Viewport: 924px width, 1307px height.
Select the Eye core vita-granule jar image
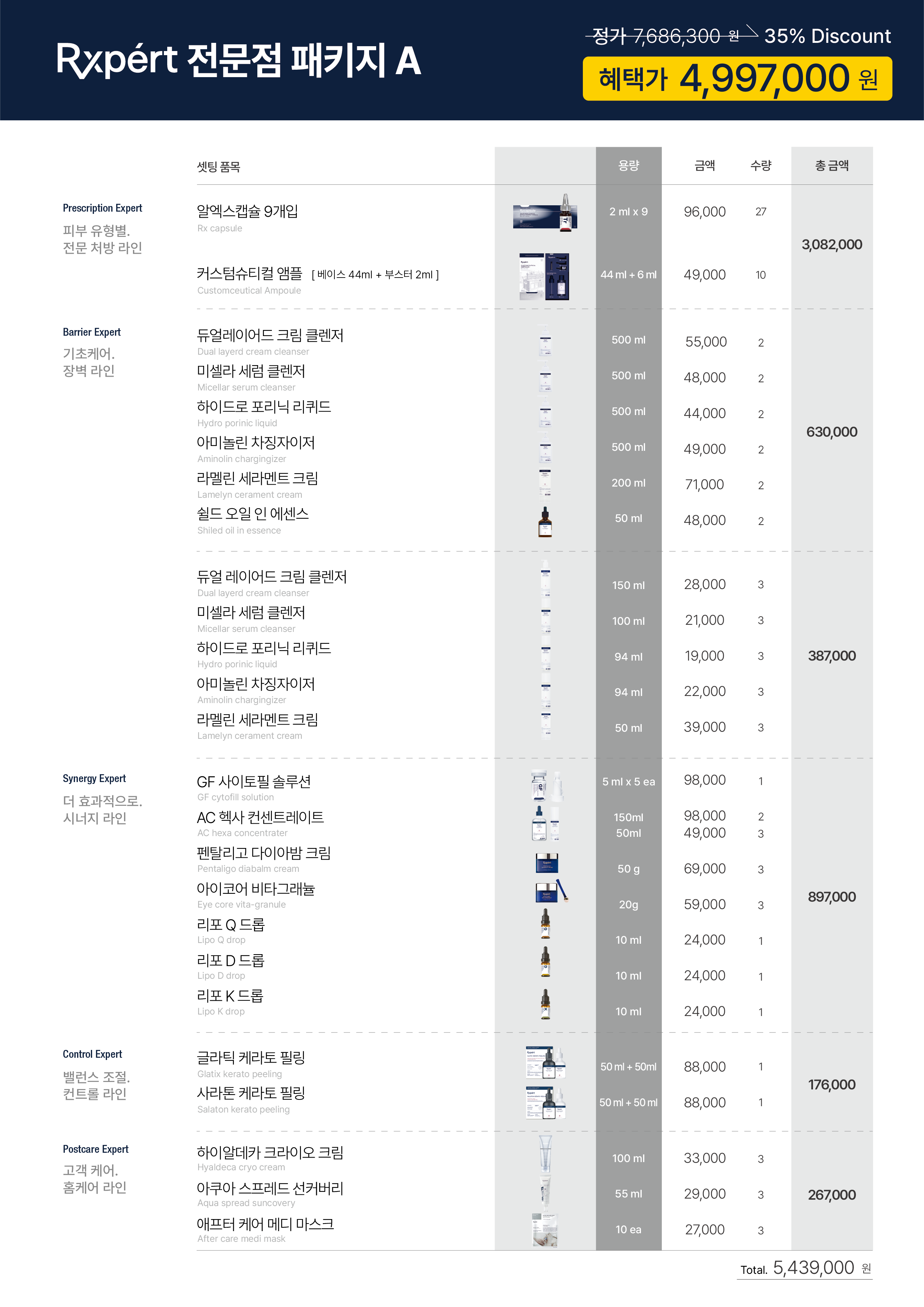(550, 892)
